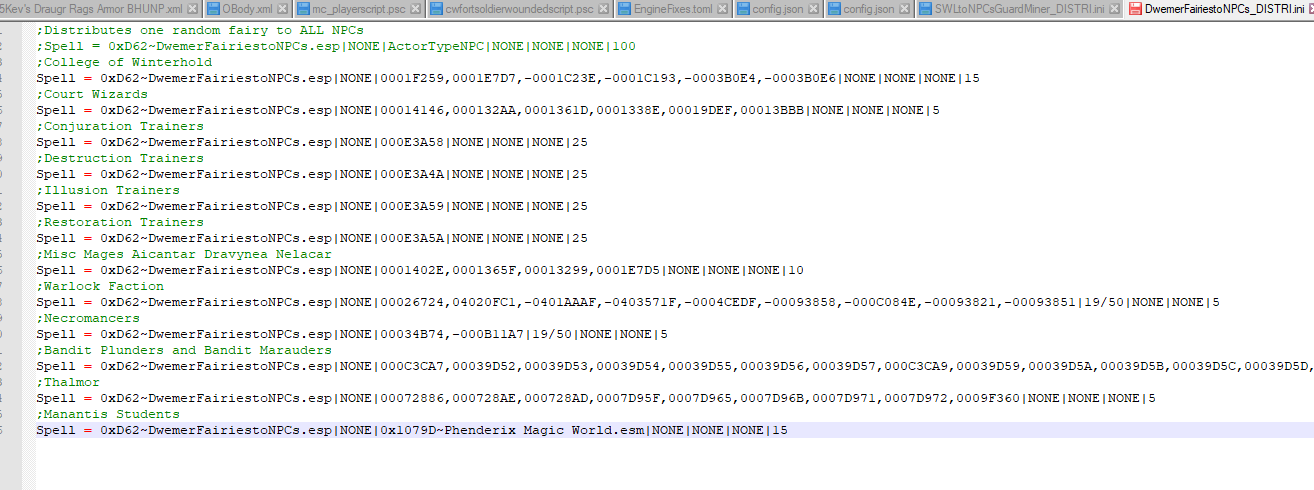
Task: Click the Spell line starting with 00034B74
Action: [352, 334]
